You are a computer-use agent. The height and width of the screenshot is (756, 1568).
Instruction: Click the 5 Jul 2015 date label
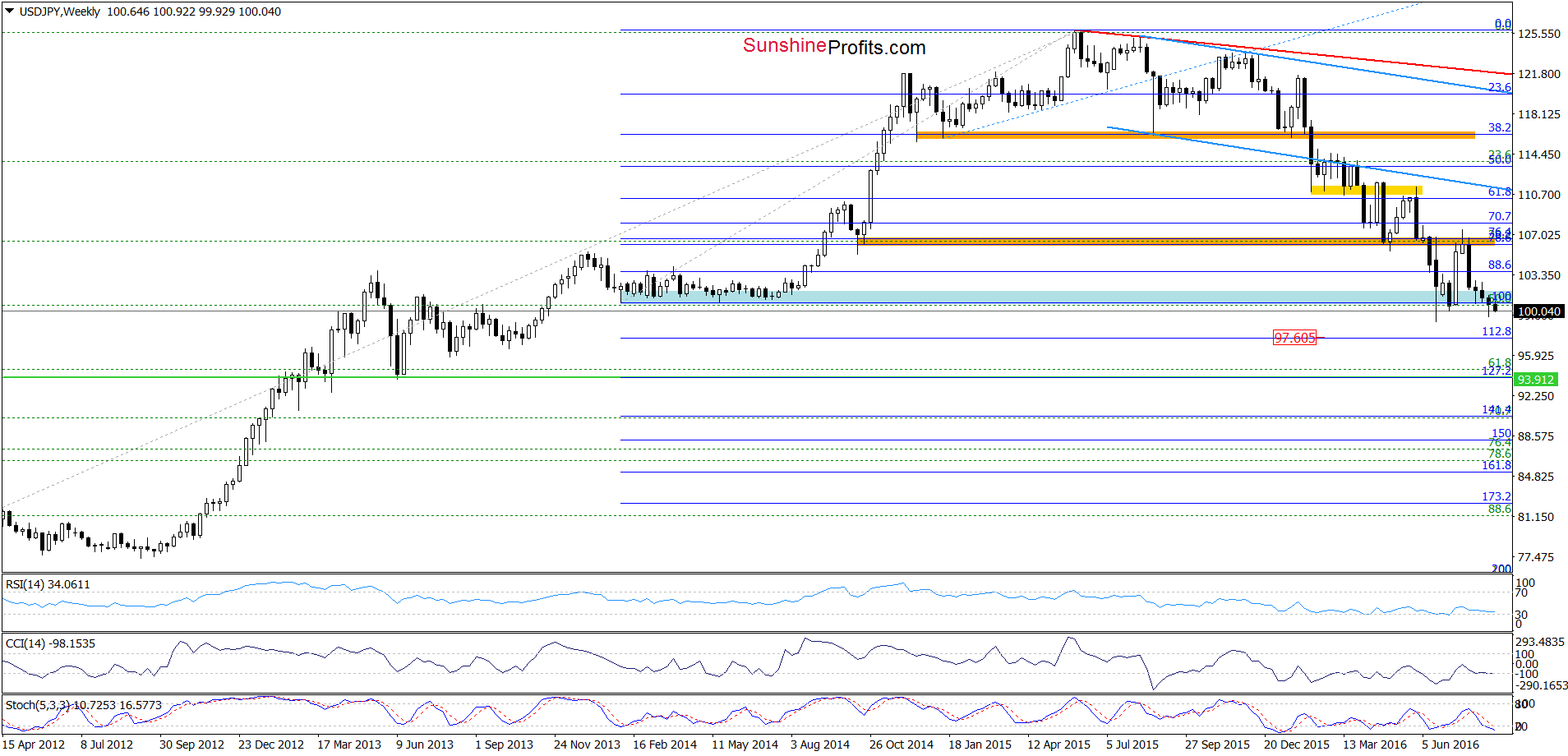[1132, 744]
